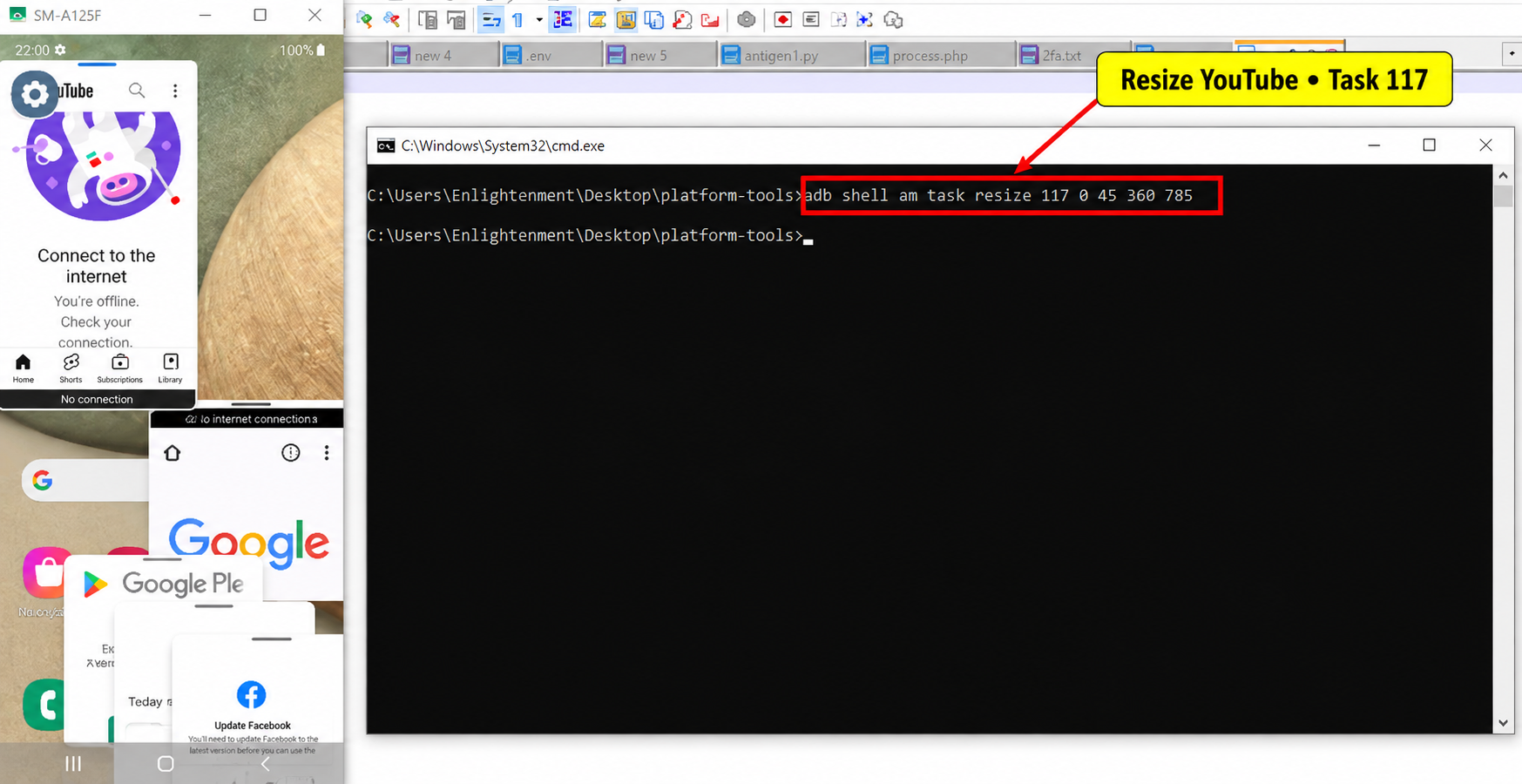Click the monitoring eye toolbar icon
Image resolution: width=1522 pixels, height=784 pixels.
pos(746,20)
